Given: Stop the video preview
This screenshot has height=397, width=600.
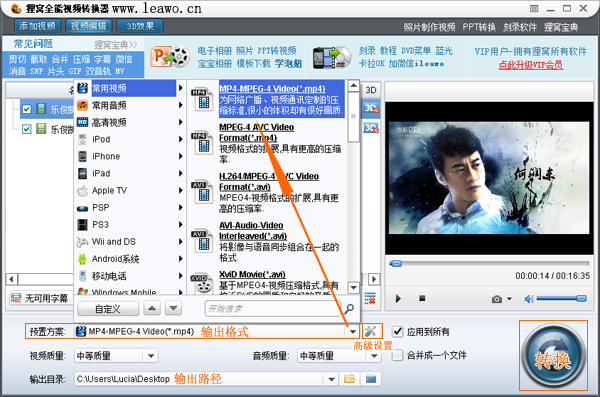Looking at the screenshot, I should pos(422,298).
